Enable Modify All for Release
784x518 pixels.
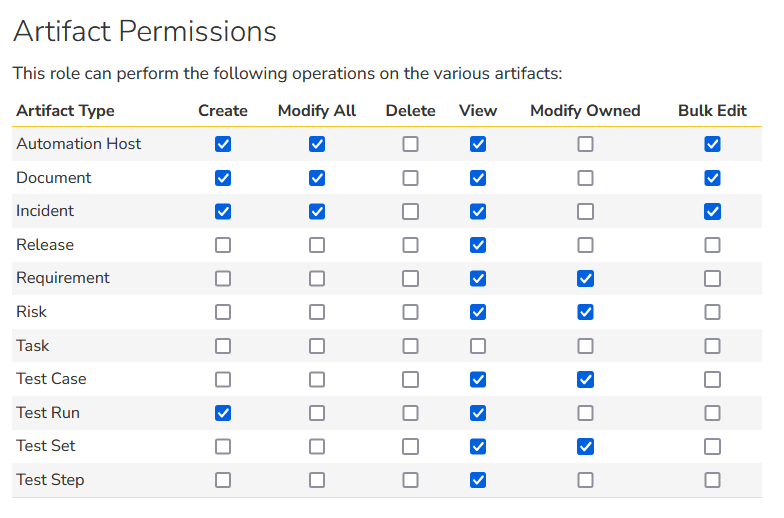(317, 245)
